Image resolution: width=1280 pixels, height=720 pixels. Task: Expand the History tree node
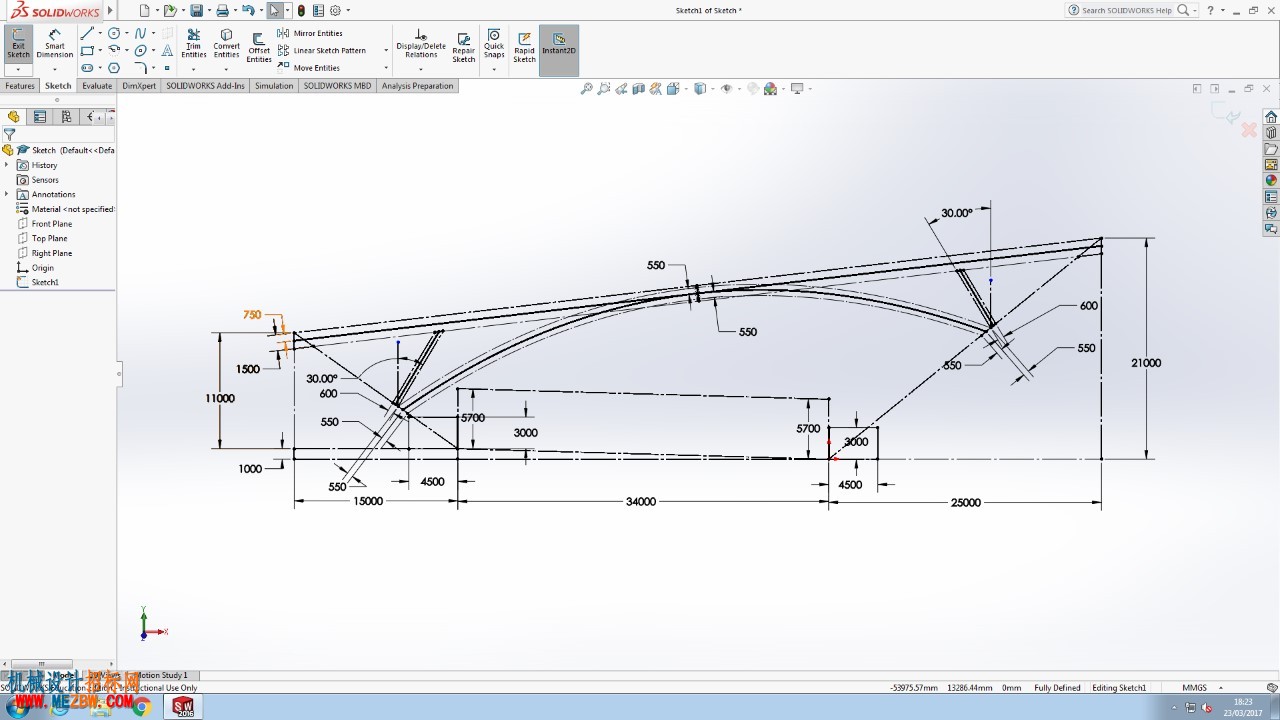7,165
